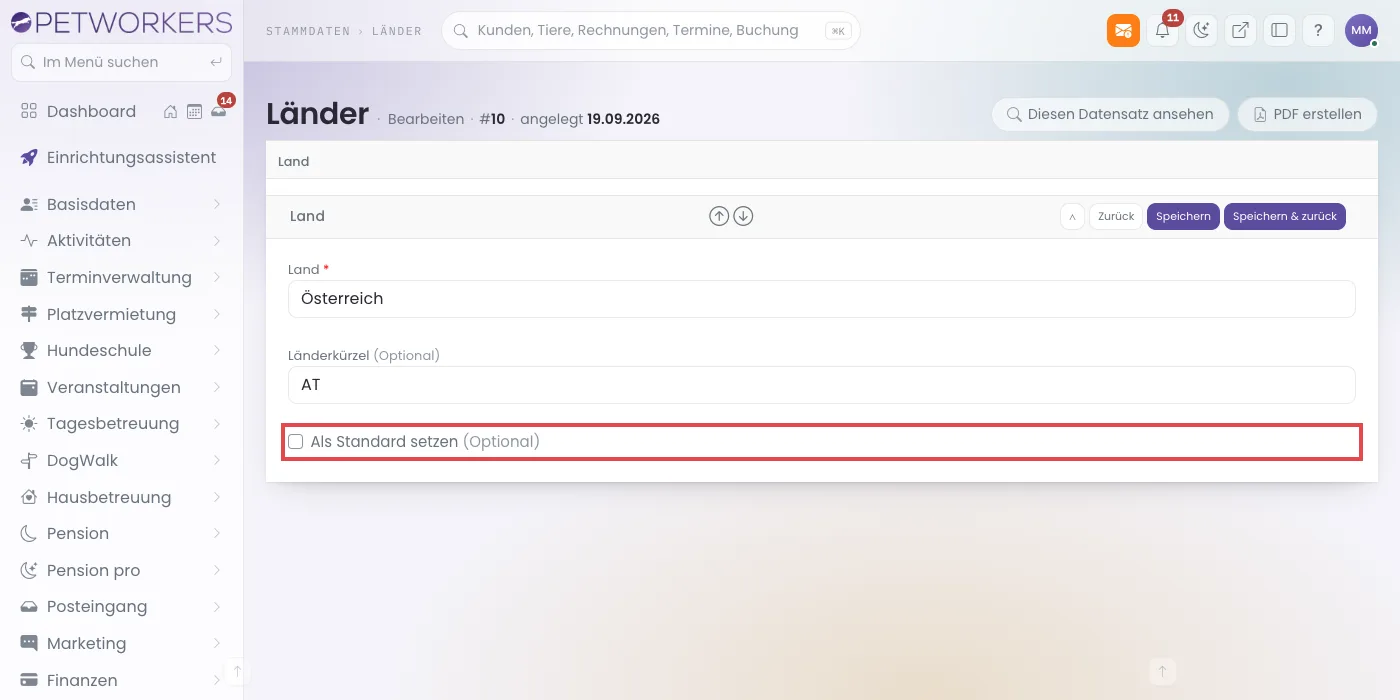The width and height of the screenshot is (1400, 700).
Task: Click the scroll-to-top arrow below the form
Action: tap(1162, 671)
